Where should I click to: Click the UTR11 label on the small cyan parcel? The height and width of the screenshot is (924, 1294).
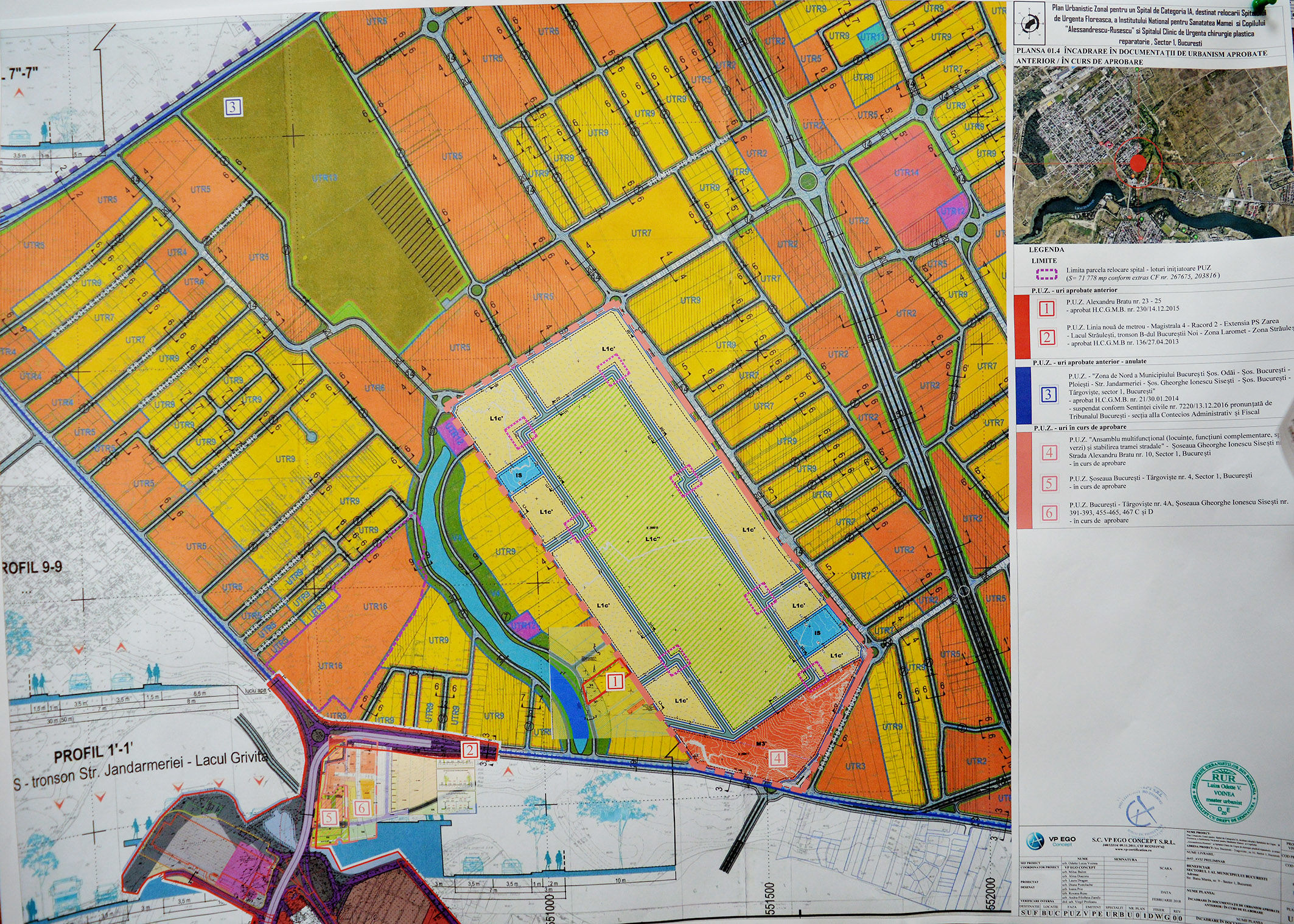click(x=872, y=37)
